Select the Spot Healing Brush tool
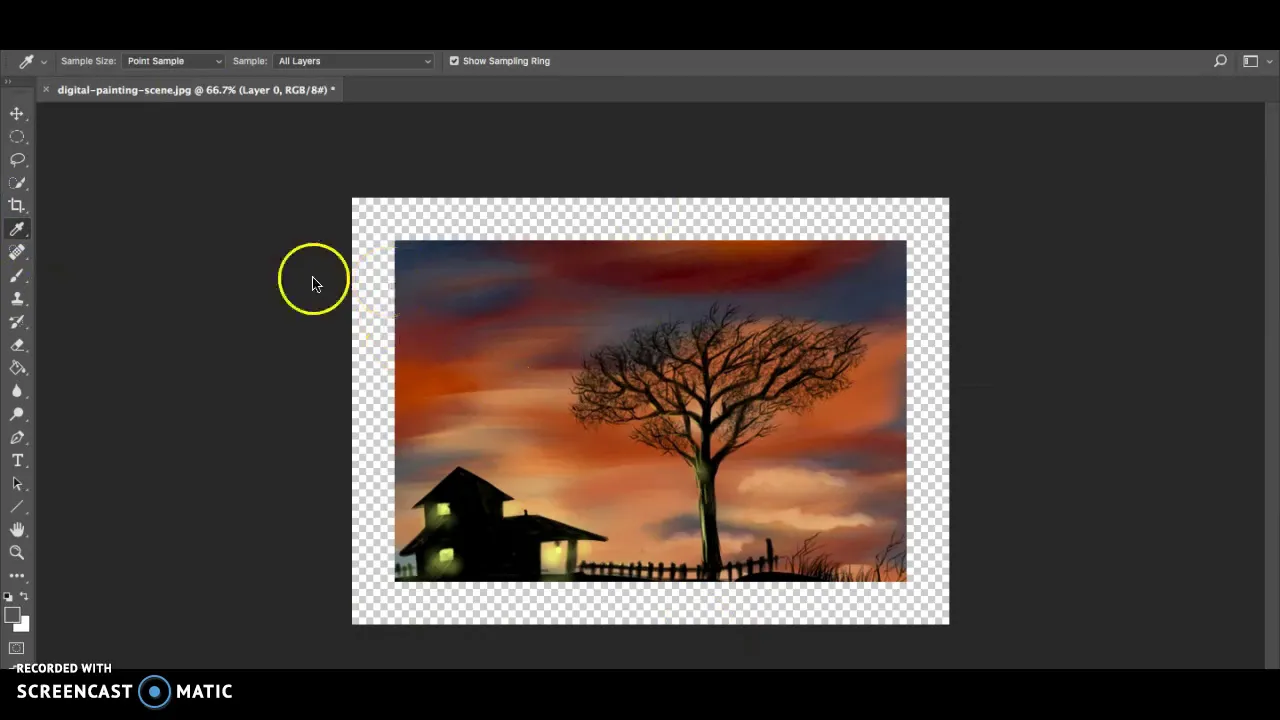This screenshot has height=720, width=1280. pos(17,252)
